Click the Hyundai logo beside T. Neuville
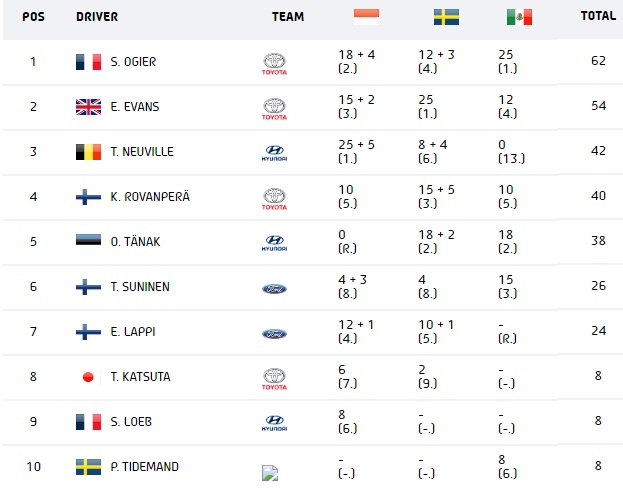Viewport: 623px width, 489px height. tap(274, 153)
